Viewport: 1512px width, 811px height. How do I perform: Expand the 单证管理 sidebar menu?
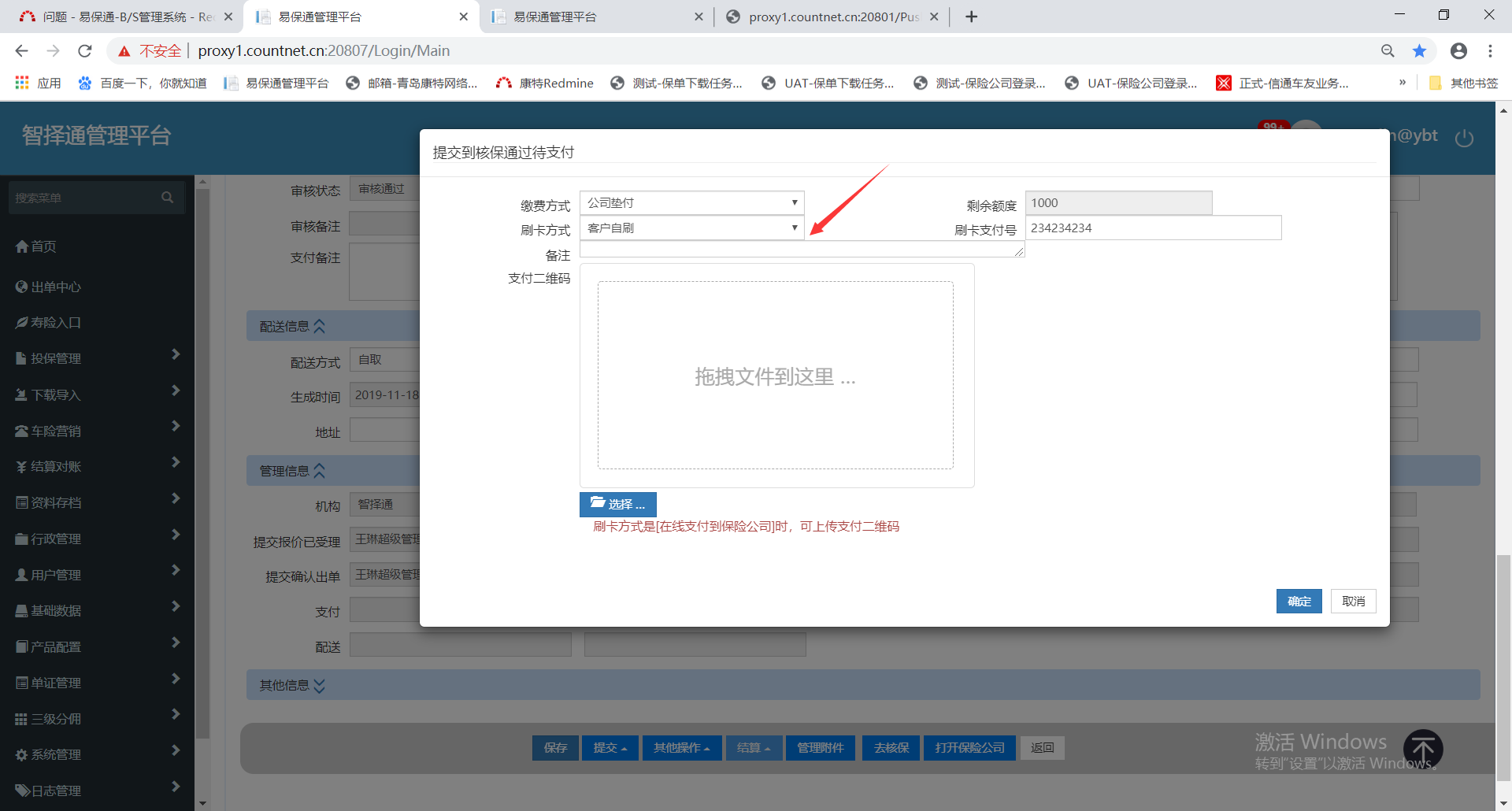(97, 683)
